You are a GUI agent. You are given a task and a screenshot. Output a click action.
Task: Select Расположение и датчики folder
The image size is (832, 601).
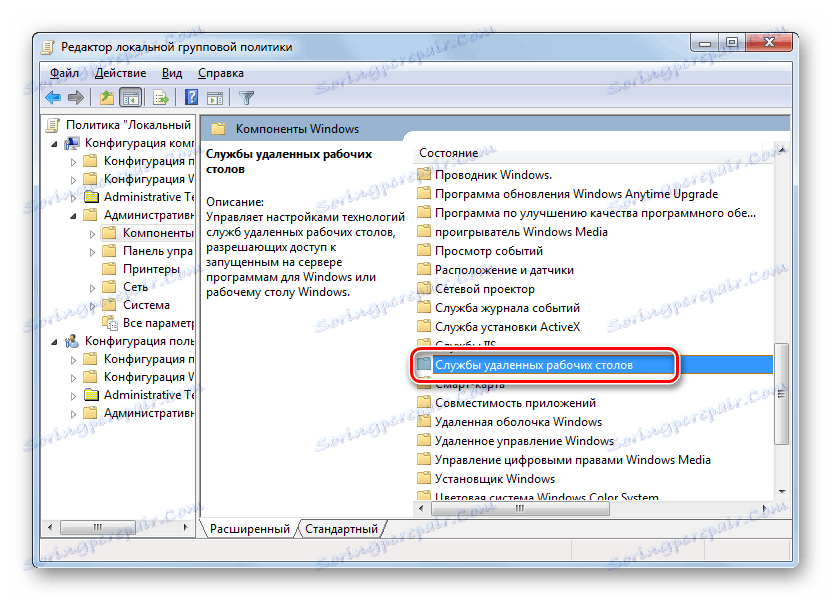504,269
